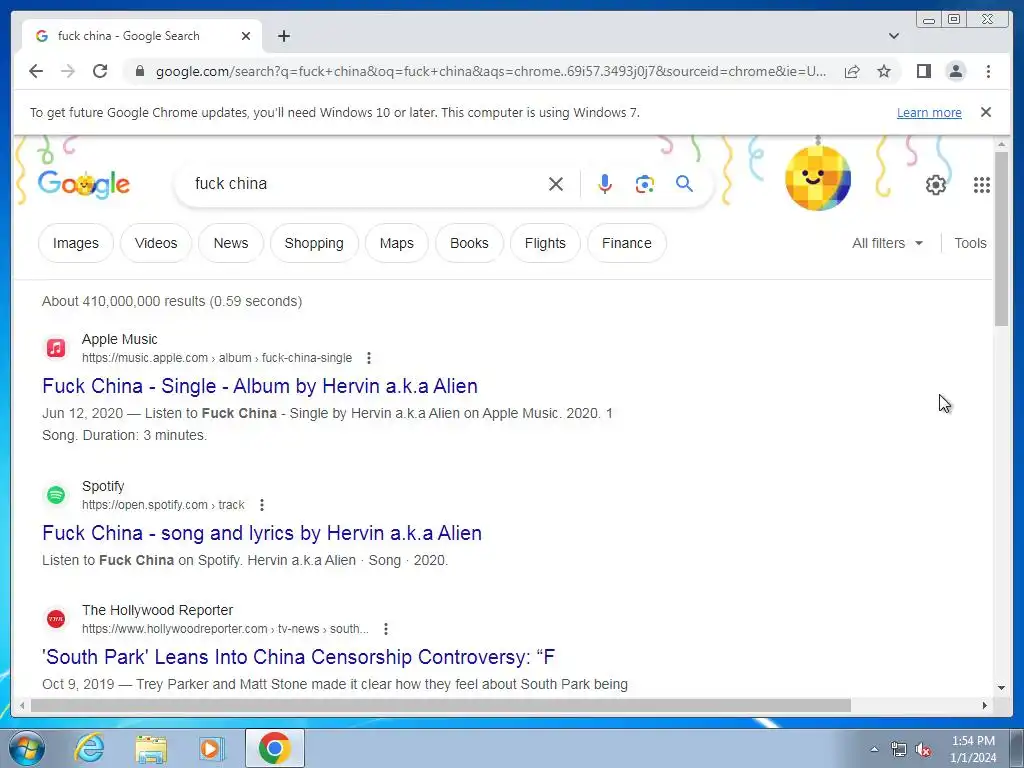Open the muted volume tray icon
The image size is (1024, 768).
(923, 750)
